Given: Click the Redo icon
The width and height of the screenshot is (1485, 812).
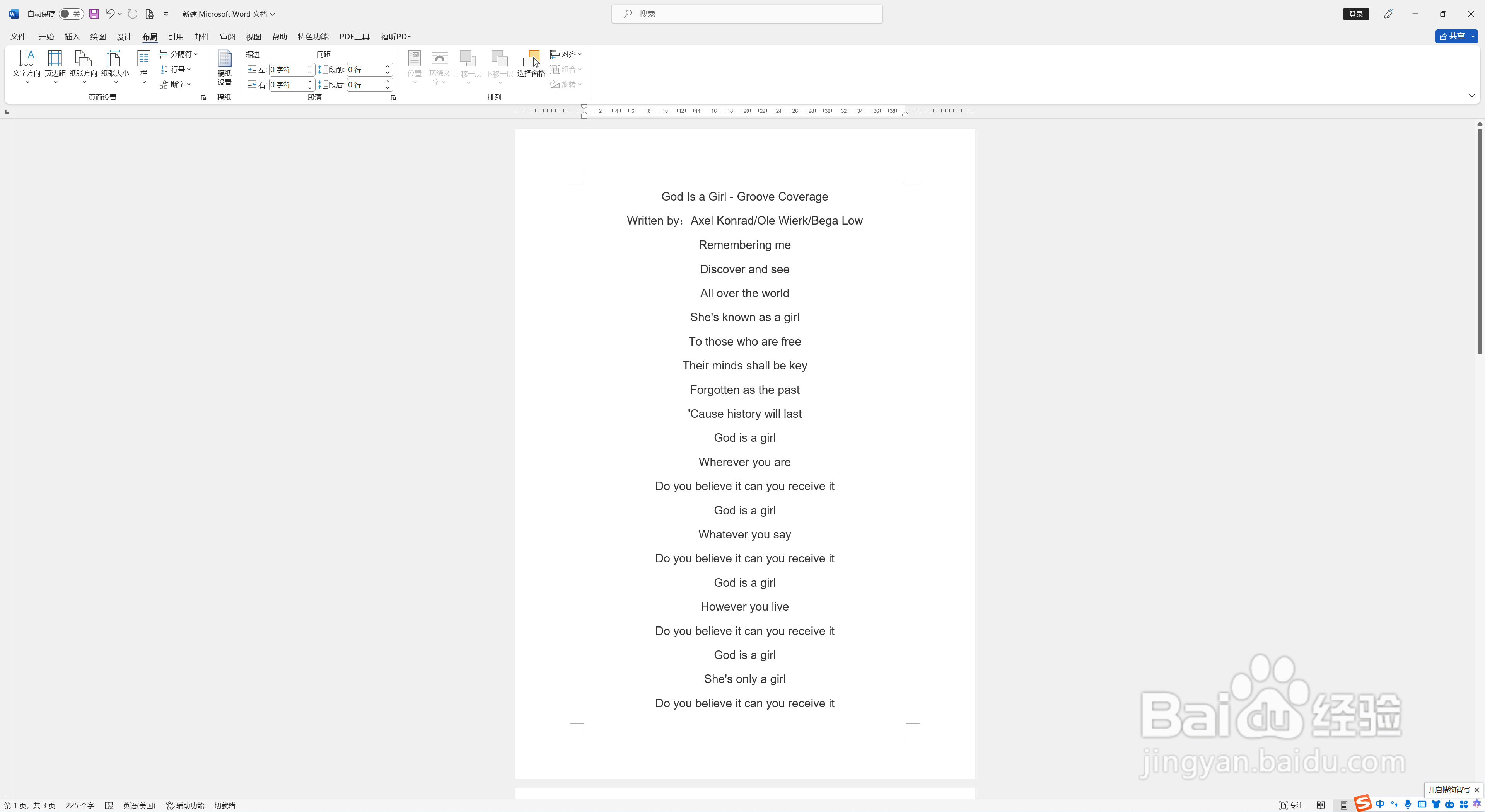Looking at the screenshot, I should pyautogui.click(x=133, y=14).
